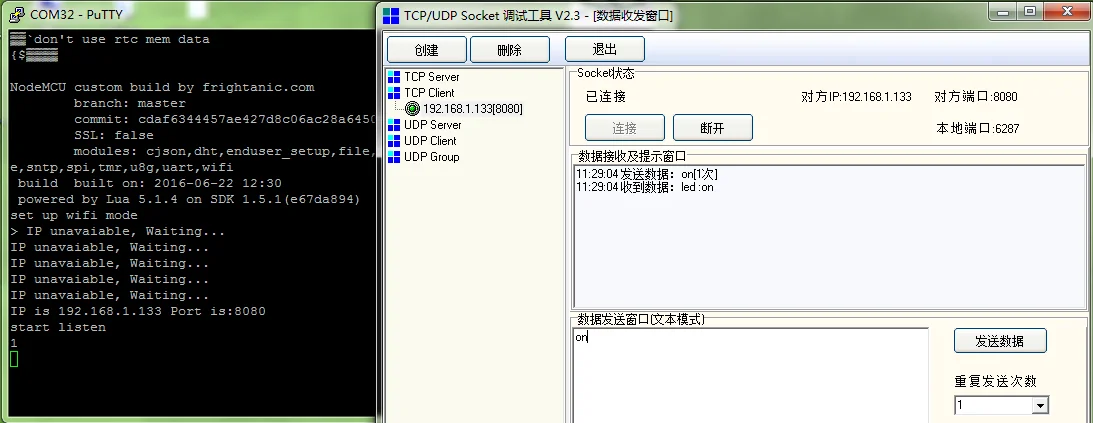Click into the data send text box containing 'on'
The image size is (1093, 423).
(750, 375)
